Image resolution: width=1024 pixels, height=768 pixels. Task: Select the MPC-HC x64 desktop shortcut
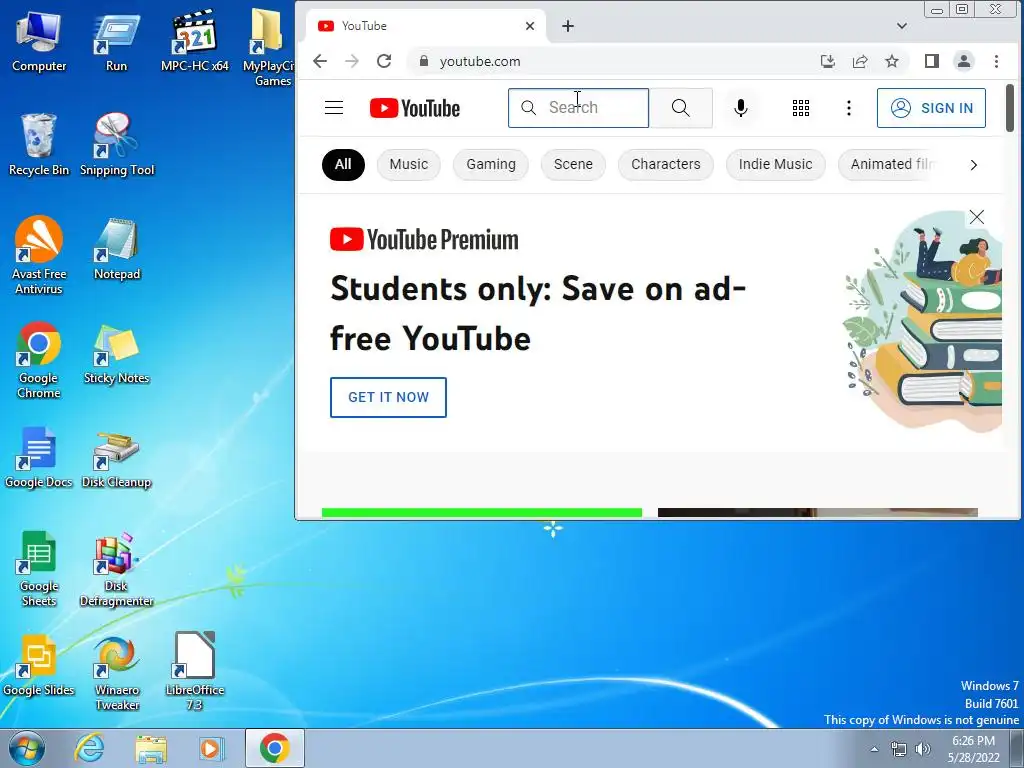[195, 41]
